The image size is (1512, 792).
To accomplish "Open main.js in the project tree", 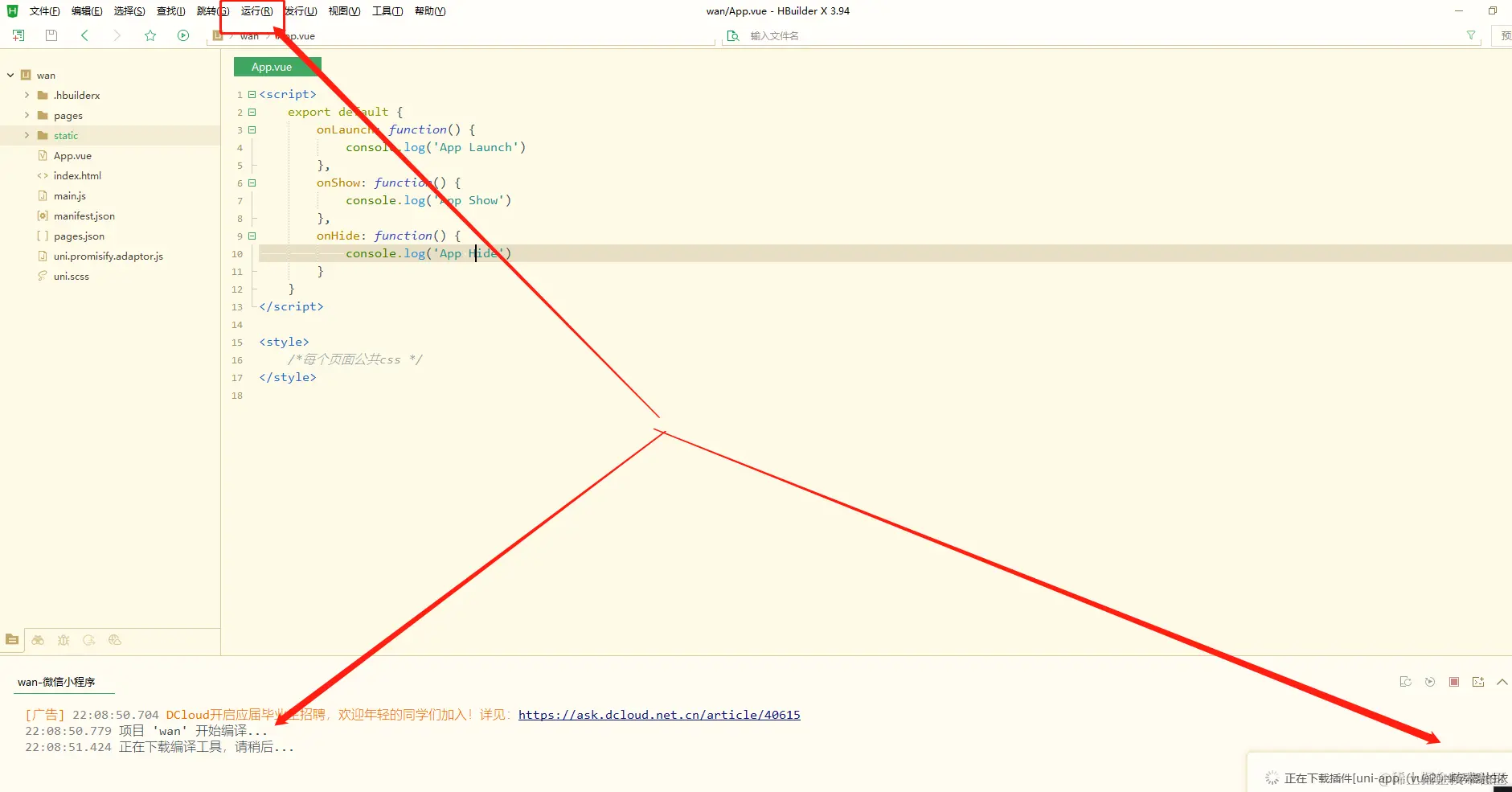I will point(70,195).
